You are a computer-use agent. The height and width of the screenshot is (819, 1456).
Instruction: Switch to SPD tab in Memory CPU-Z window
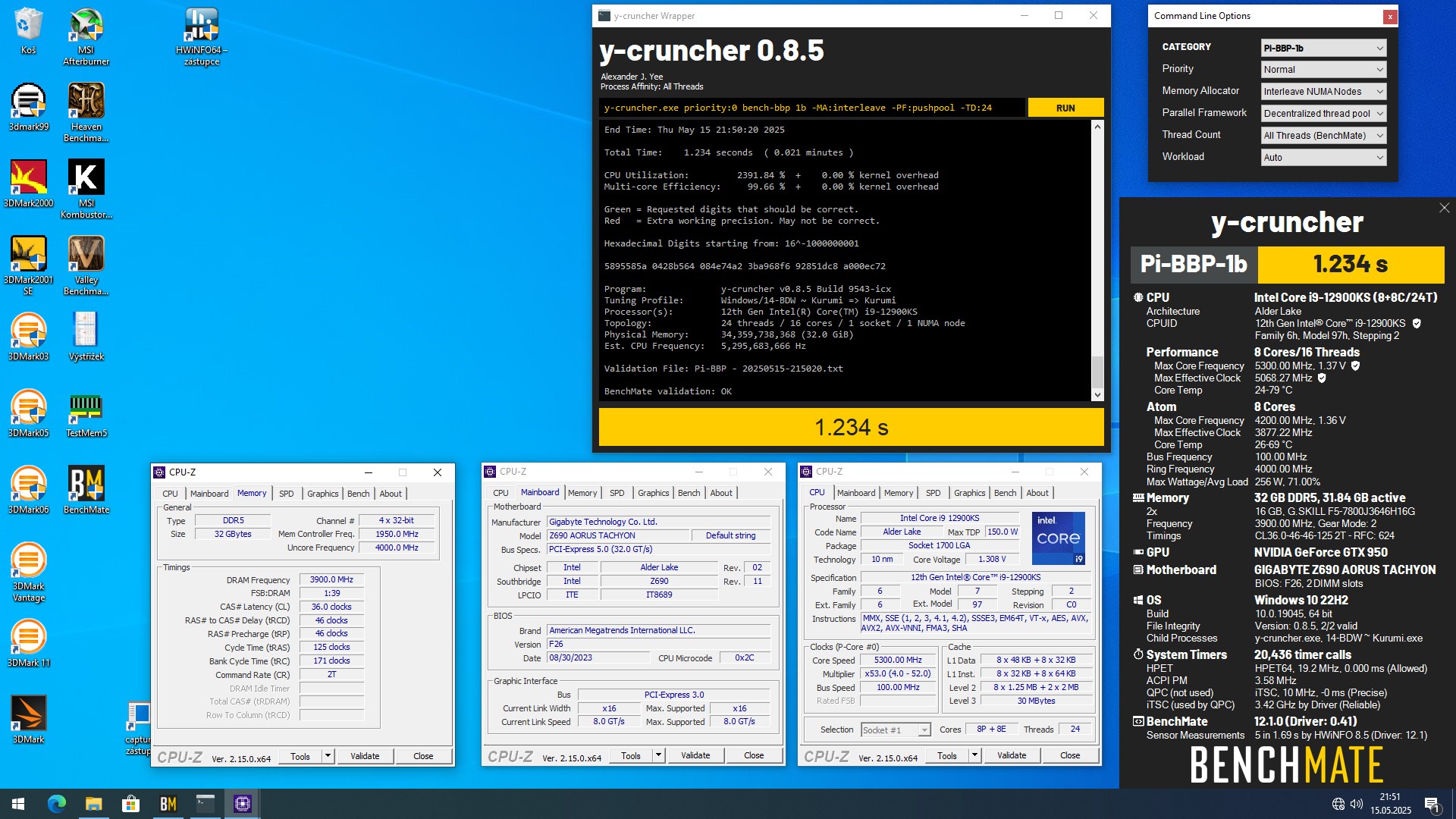point(286,494)
